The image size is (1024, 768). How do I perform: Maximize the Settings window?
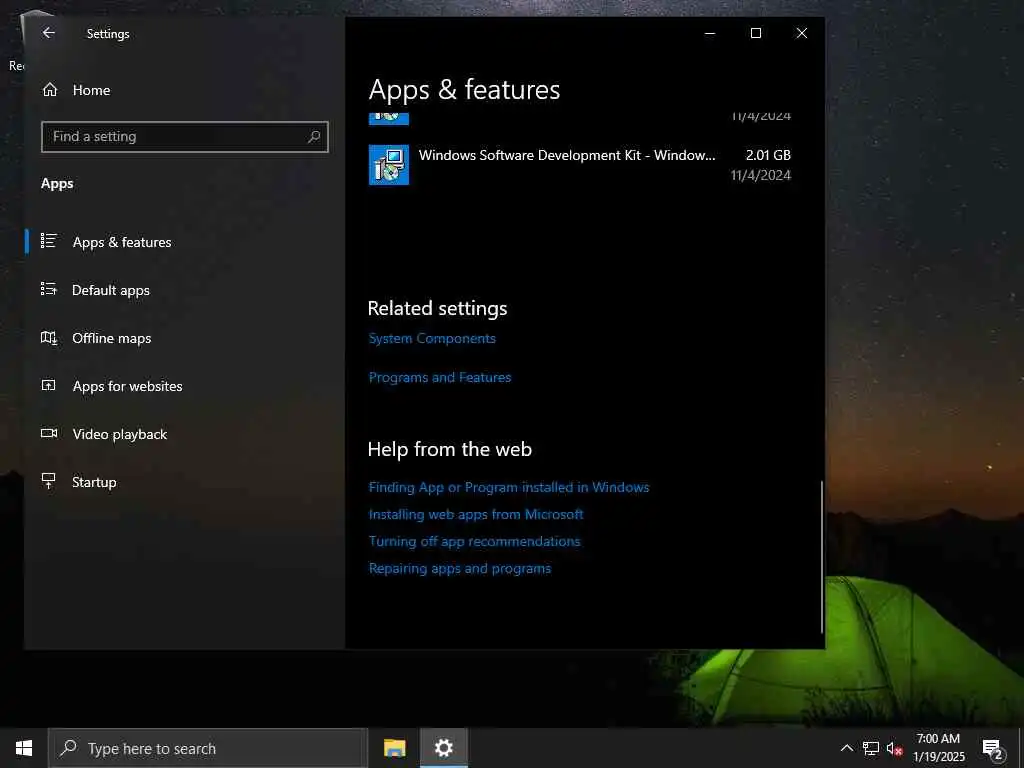(x=756, y=33)
